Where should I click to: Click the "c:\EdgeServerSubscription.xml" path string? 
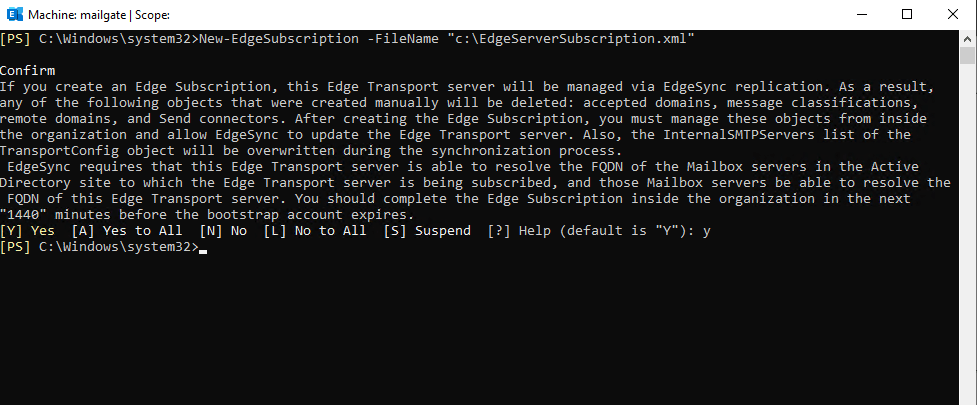click(570, 39)
